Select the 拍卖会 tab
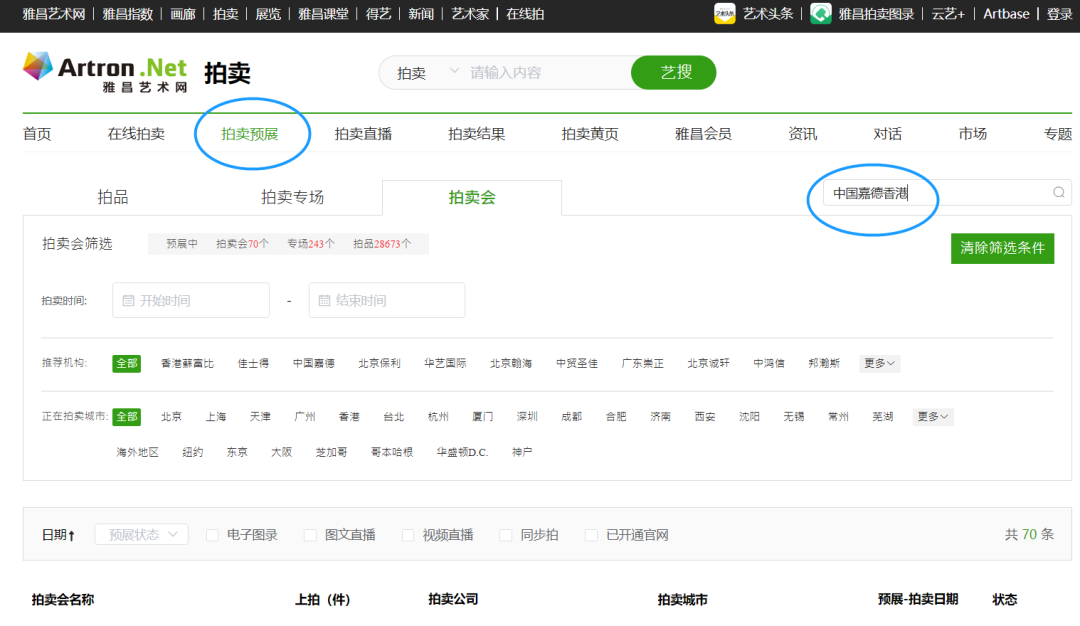 [x=472, y=198]
